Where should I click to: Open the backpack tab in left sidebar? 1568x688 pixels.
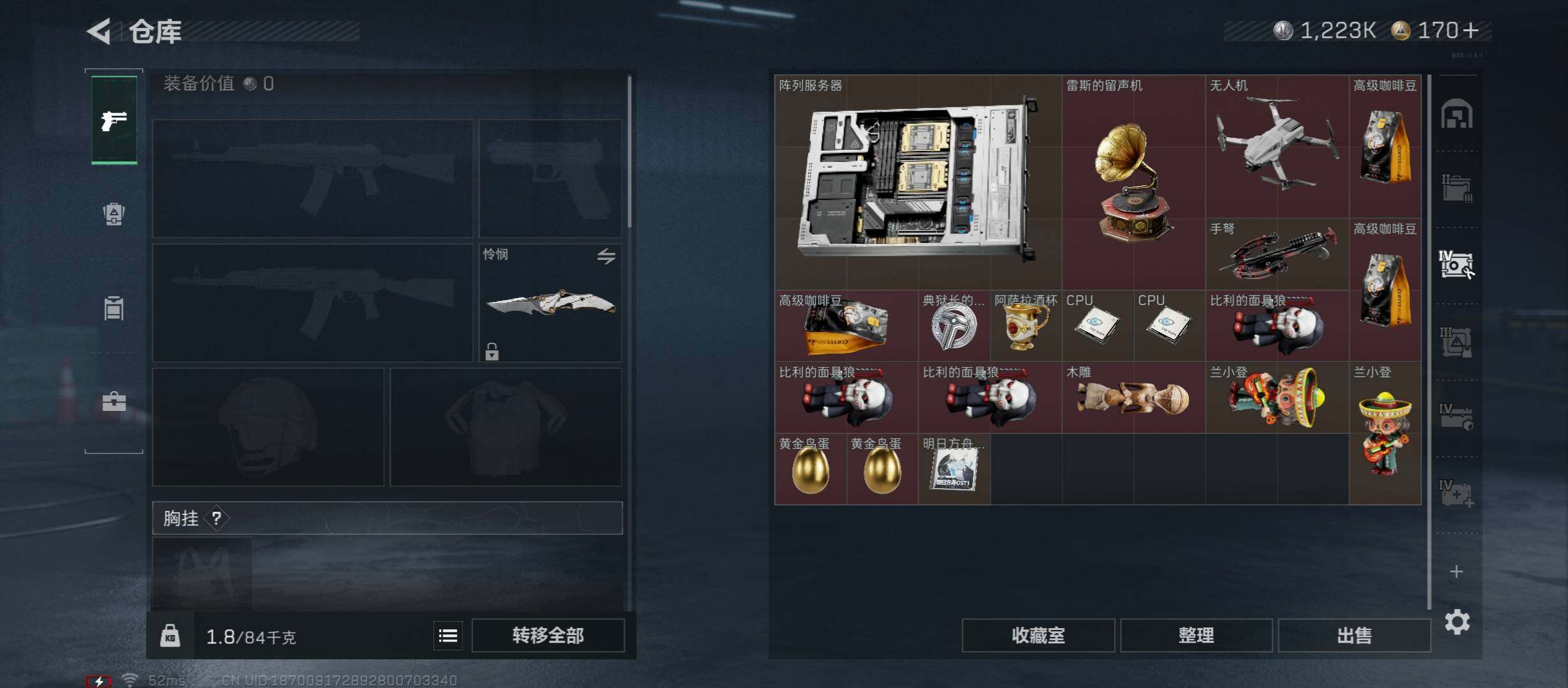click(x=114, y=214)
